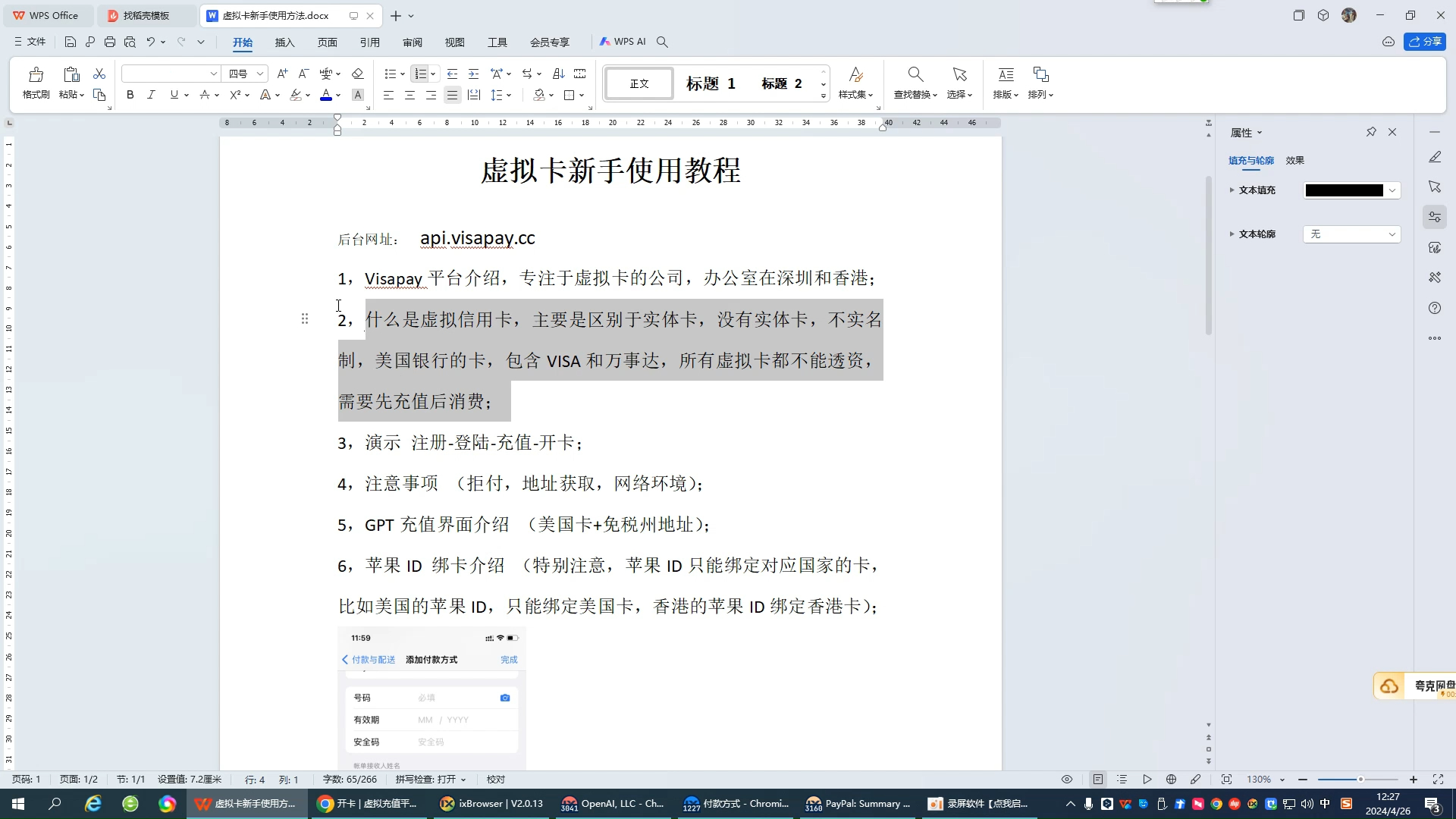
Task: Click the eraser clear formatting icon
Action: pyautogui.click(x=358, y=74)
